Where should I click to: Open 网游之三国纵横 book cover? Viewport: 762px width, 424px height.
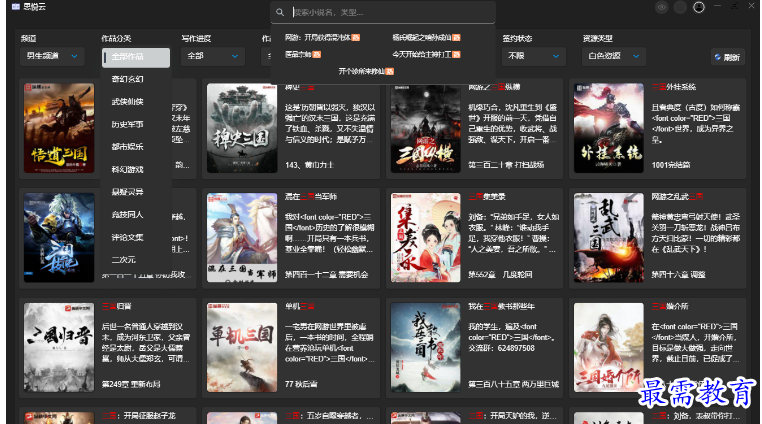(x=426, y=128)
